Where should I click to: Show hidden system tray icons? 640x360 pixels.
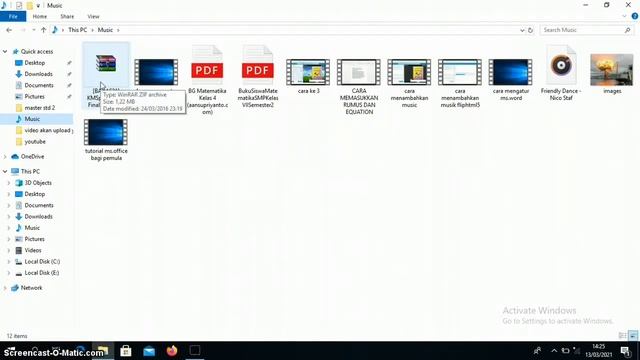[554, 351]
